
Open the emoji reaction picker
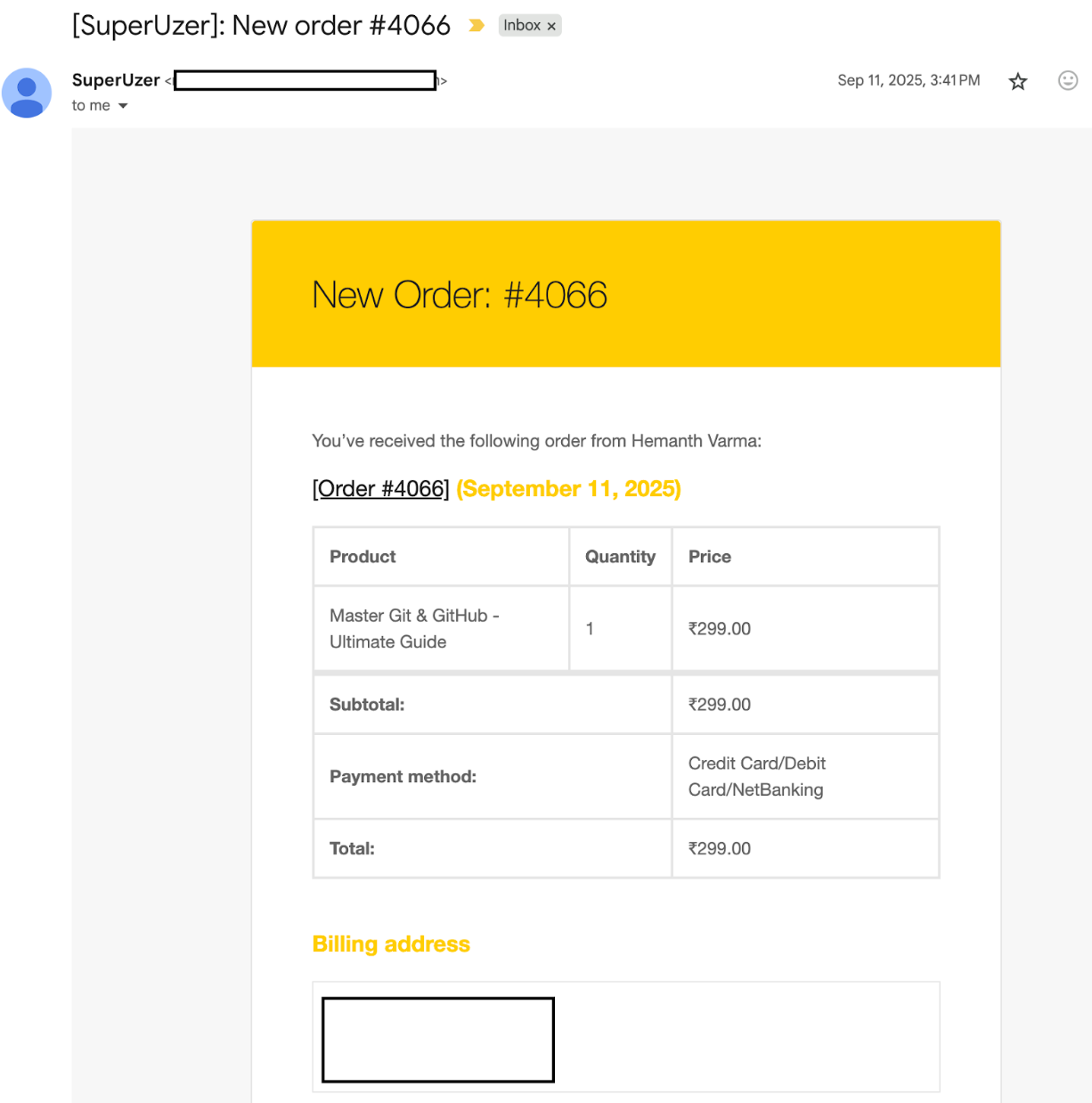[1067, 81]
